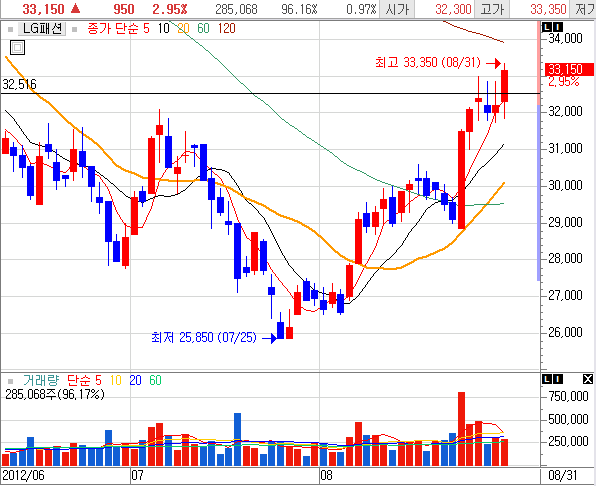596x486 pixels.
Task: Click the 750,000 volume axis label
Action: [568, 397]
